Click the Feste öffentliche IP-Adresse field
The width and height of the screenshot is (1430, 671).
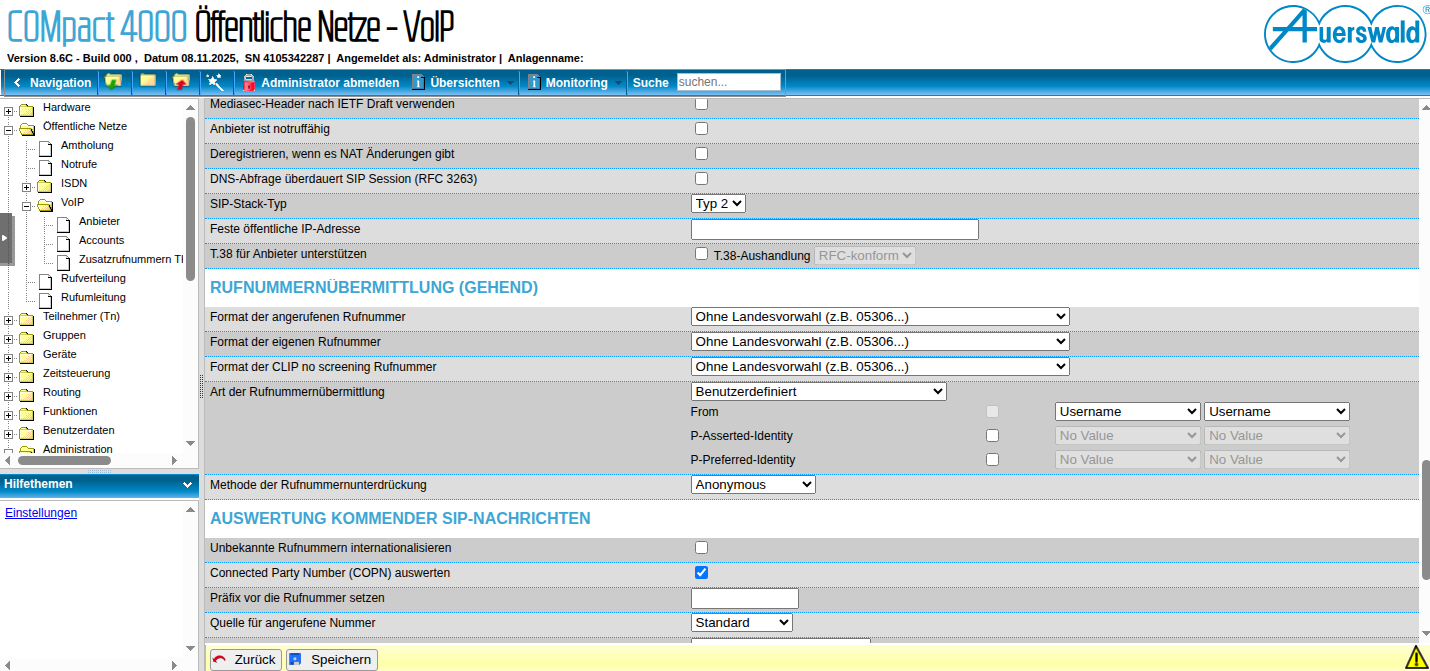tap(834, 229)
